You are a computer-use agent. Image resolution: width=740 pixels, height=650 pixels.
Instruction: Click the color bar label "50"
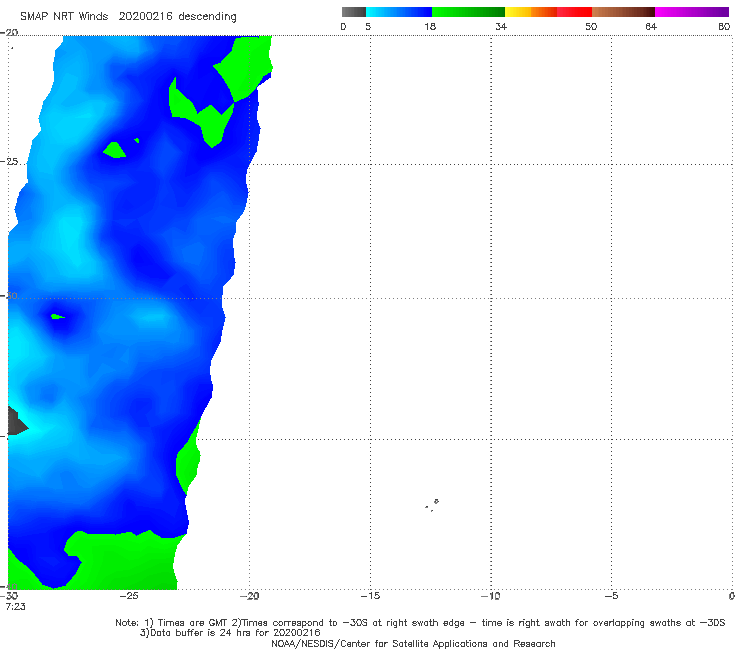[591, 26]
